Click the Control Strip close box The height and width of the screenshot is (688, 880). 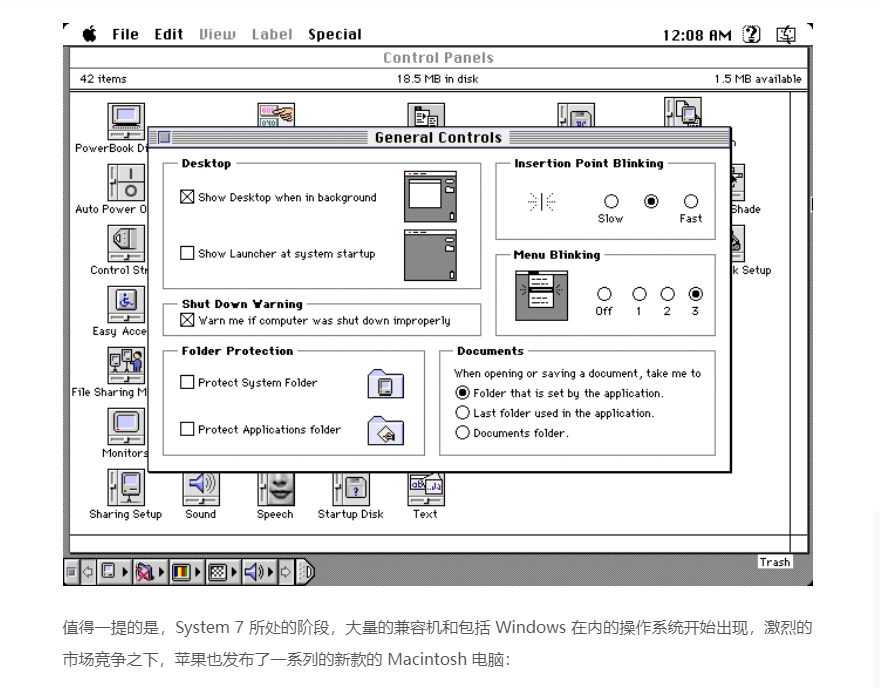[71, 572]
